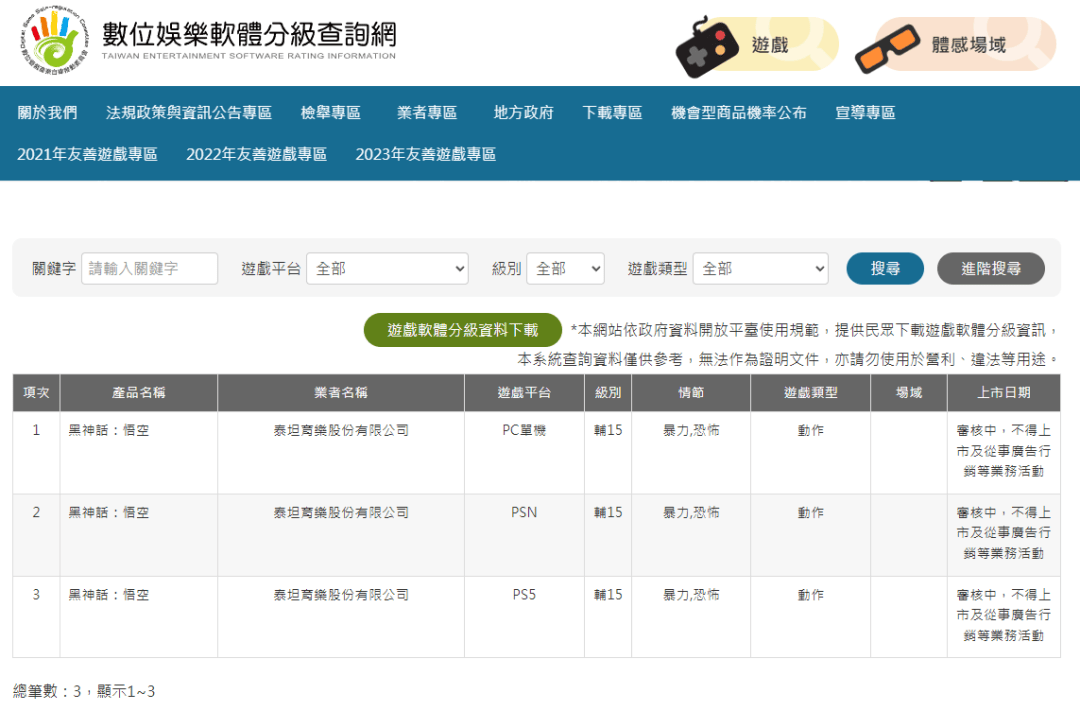Expand the 級別 rating dropdown

tap(565, 269)
